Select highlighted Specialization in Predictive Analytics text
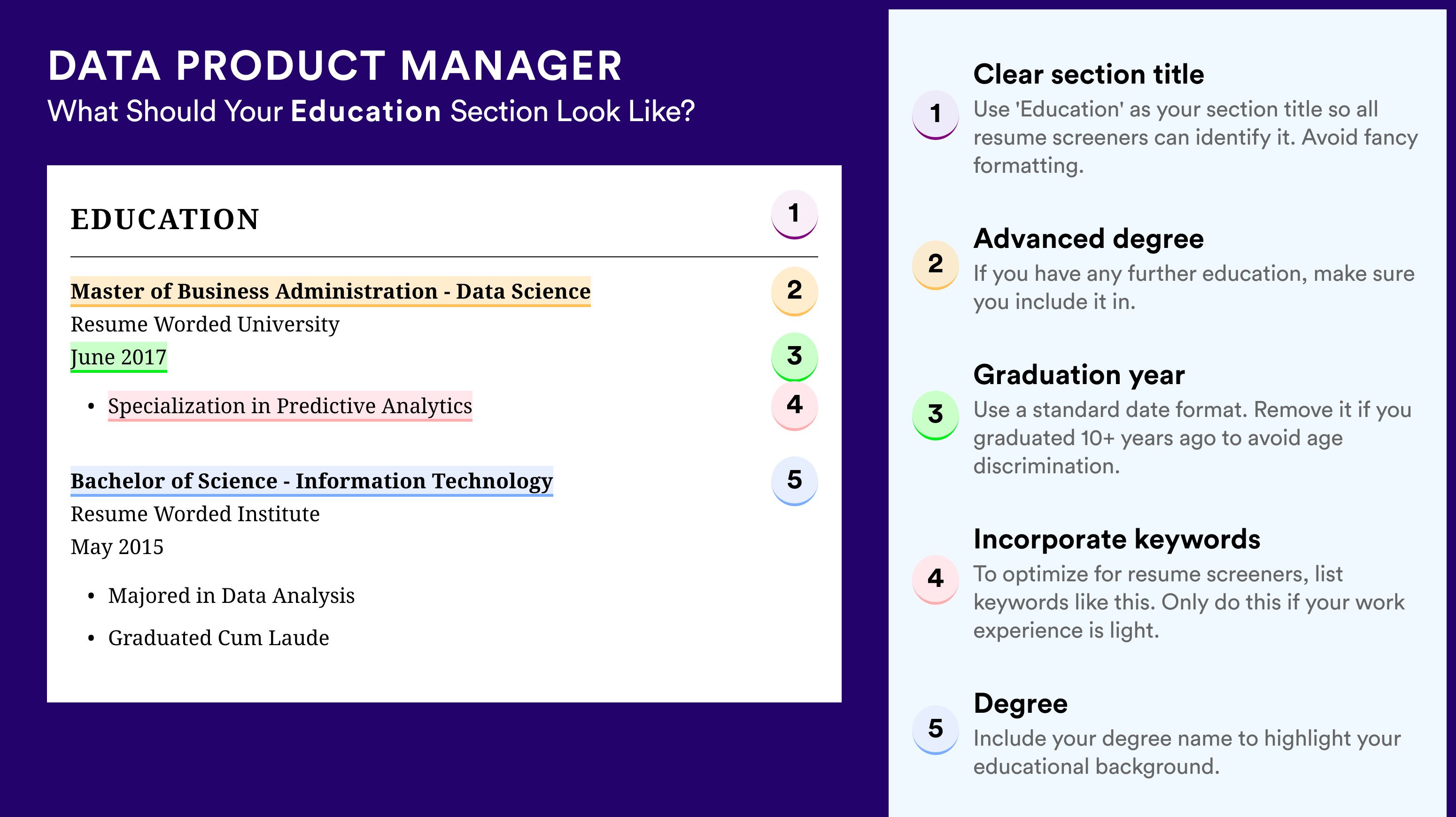Image resolution: width=1456 pixels, height=817 pixels. (290, 406)
